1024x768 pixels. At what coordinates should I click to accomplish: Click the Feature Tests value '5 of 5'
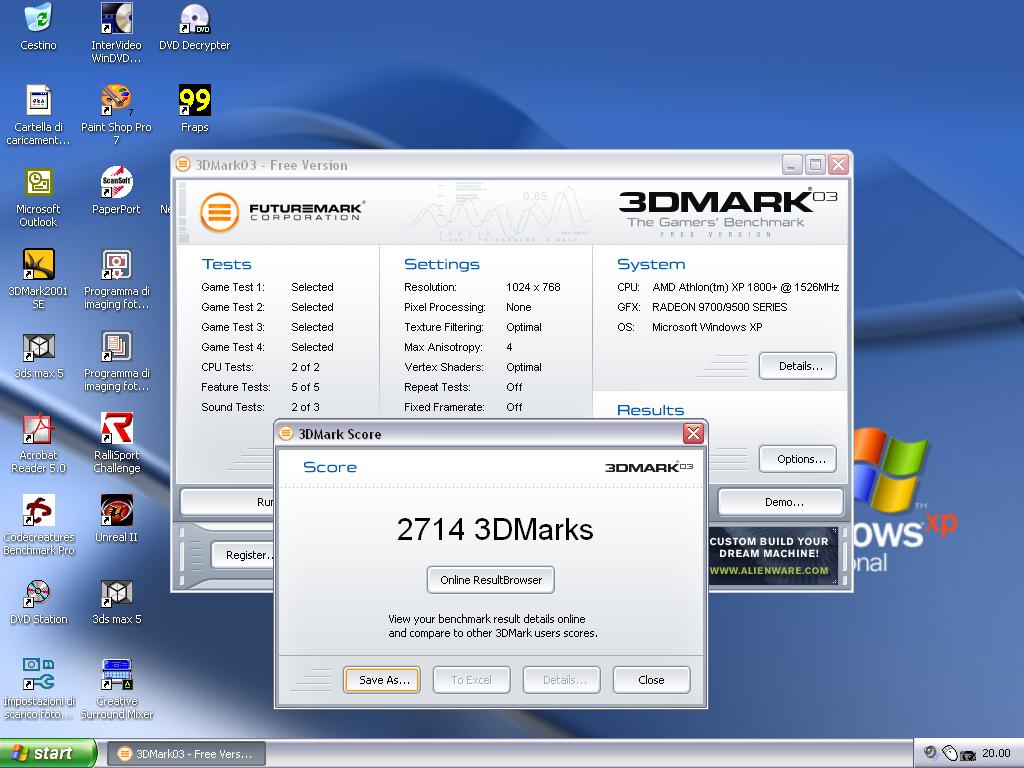pyautogui.click(x=305, y=387)
